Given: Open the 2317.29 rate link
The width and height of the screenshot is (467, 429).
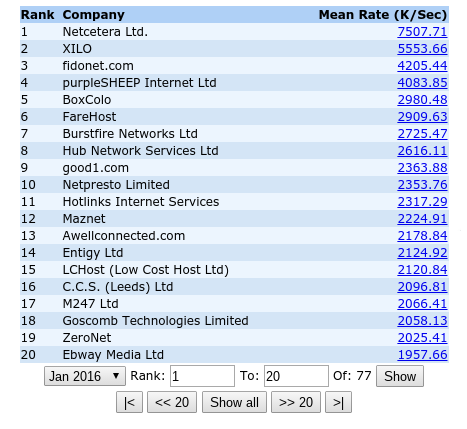Looking at the screenshot, I should pyautogui.click(x=422, y=202).
